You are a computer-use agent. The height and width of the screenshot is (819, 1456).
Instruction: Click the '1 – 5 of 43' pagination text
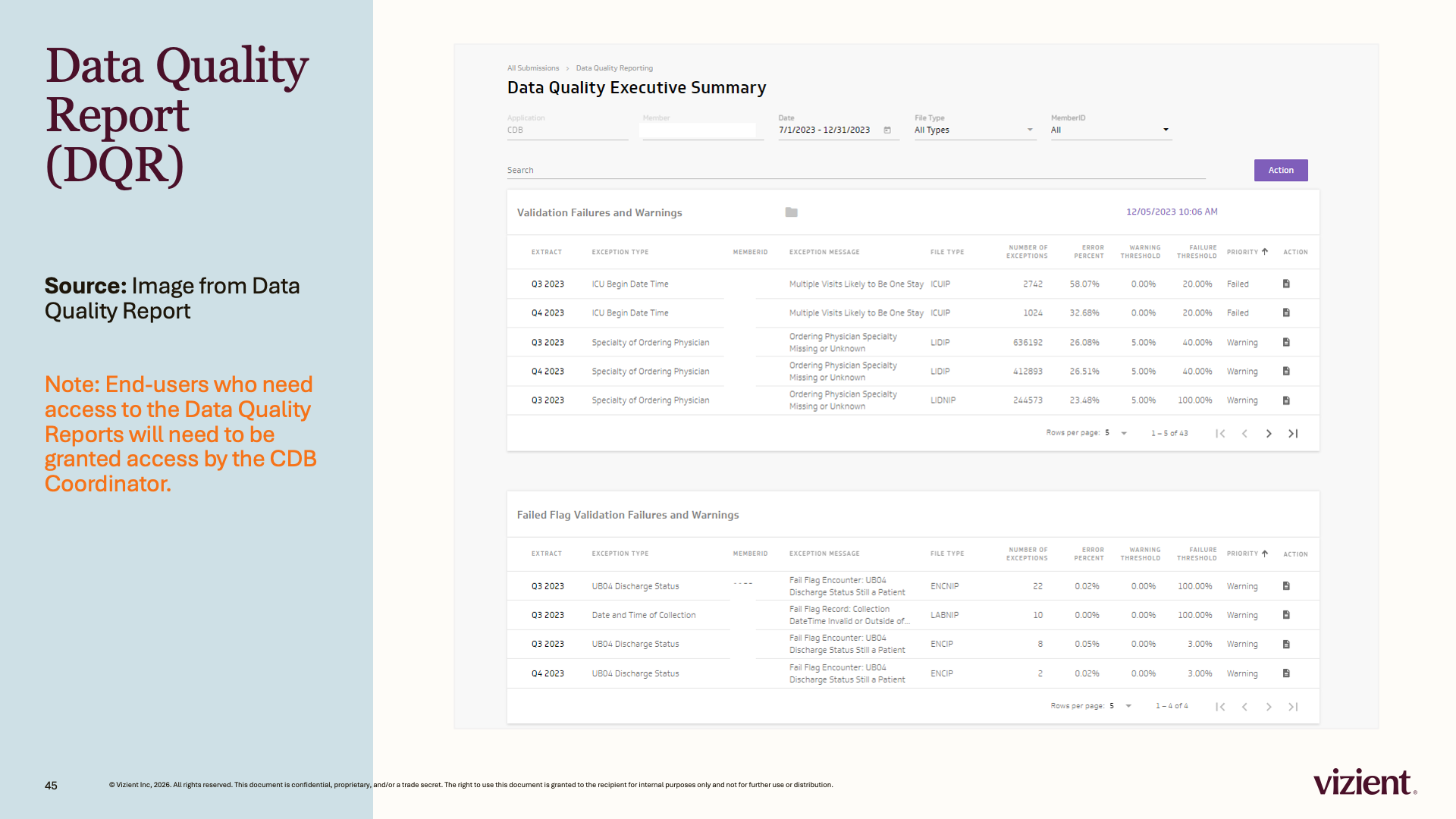tap(1169, 434)
